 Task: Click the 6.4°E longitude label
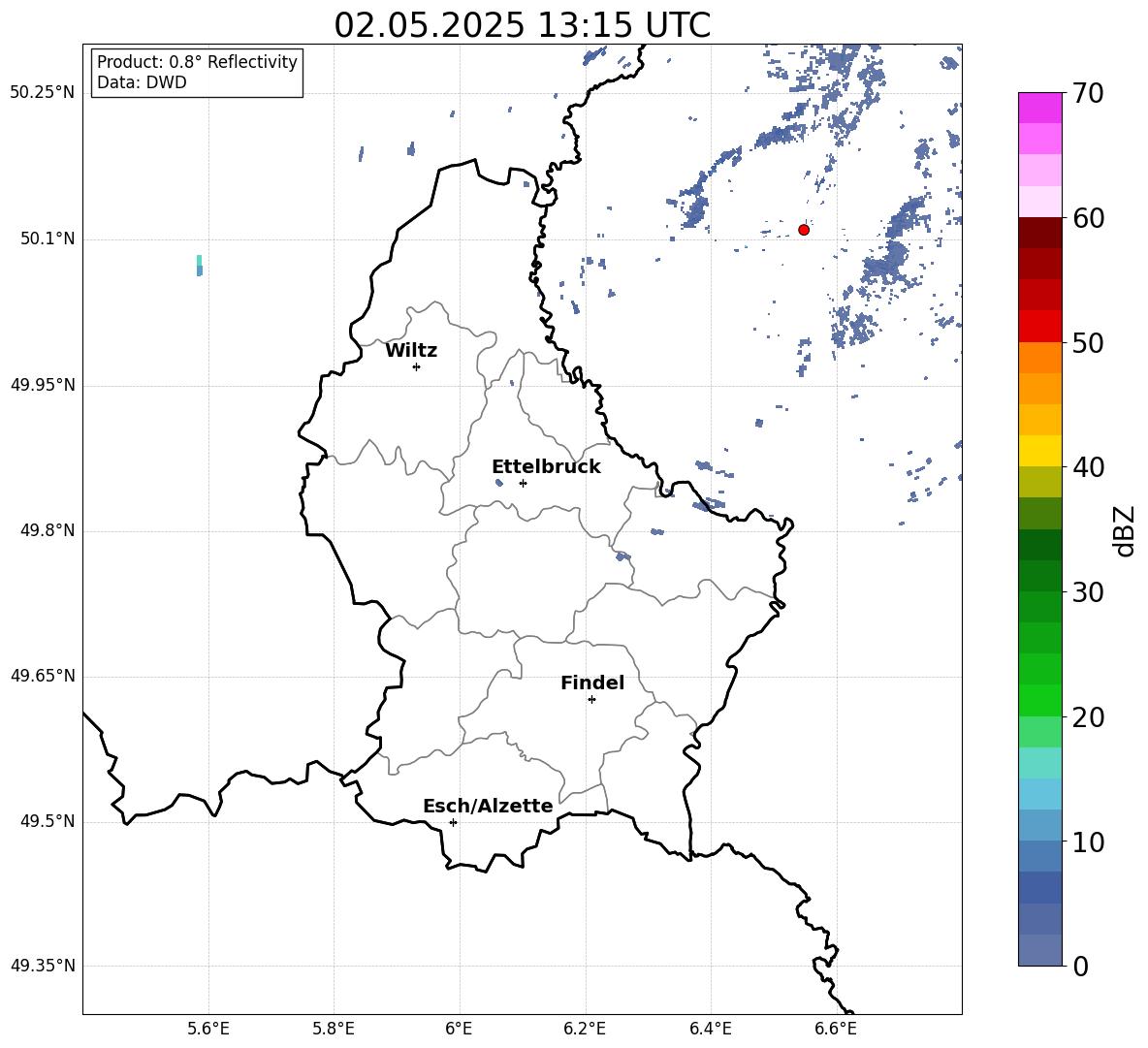coord(710,1030)
